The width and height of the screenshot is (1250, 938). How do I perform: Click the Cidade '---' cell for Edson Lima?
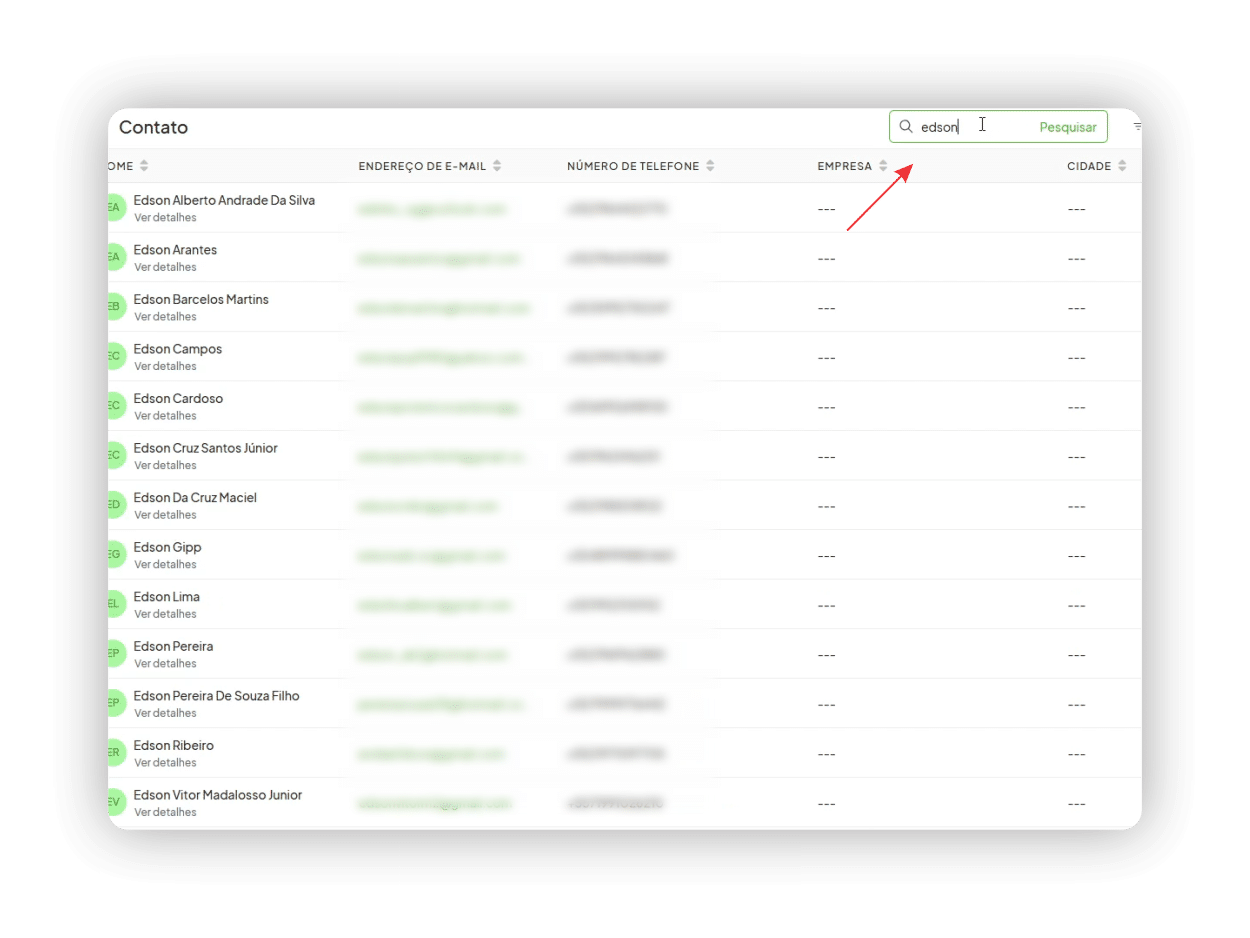tap(1076, 606)
